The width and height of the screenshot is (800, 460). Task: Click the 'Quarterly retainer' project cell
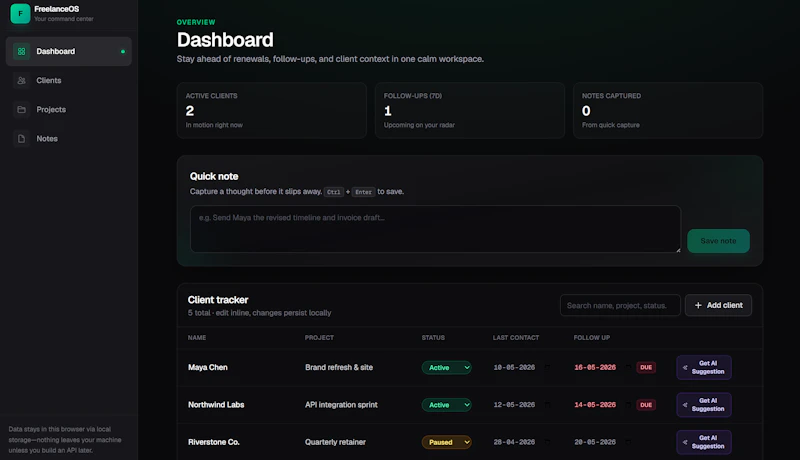click(335, 442)
